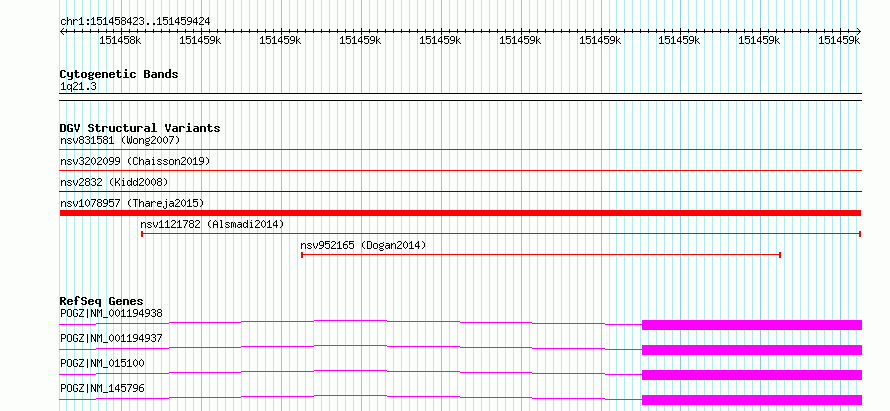
Task: Select the 1q21.3 band label
Action: (77, 87)
